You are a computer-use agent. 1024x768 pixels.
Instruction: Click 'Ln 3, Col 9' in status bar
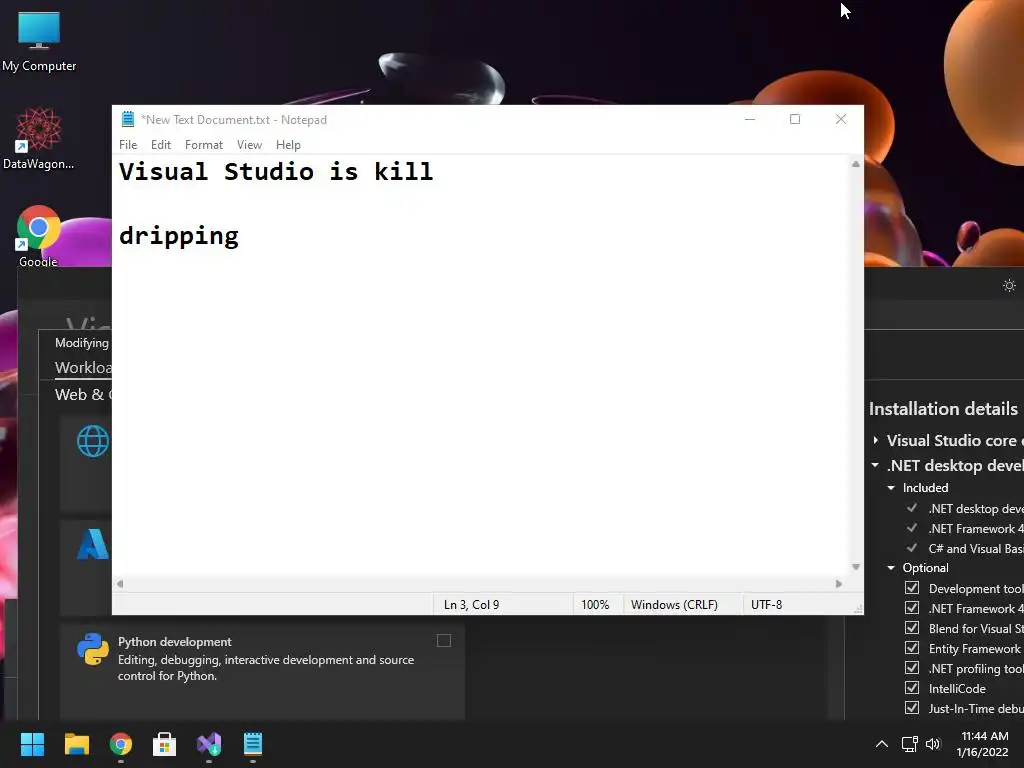(x=472, y=605)
